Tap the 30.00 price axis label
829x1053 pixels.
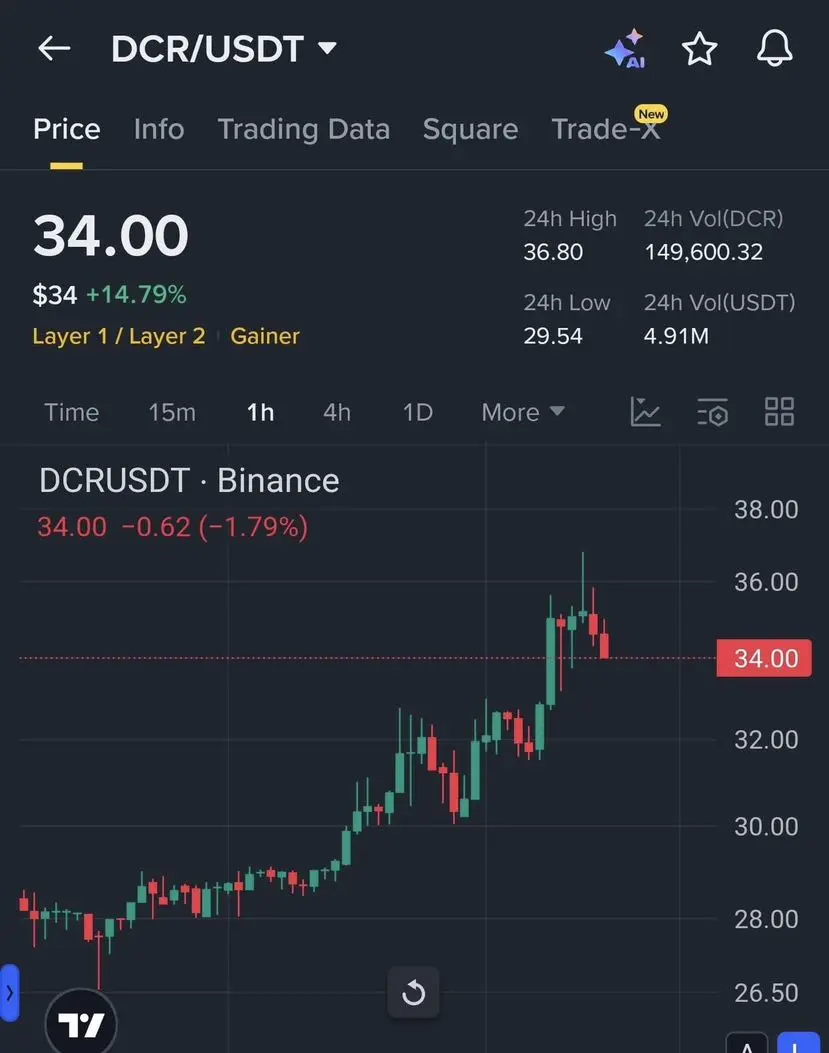pos(766,827)
